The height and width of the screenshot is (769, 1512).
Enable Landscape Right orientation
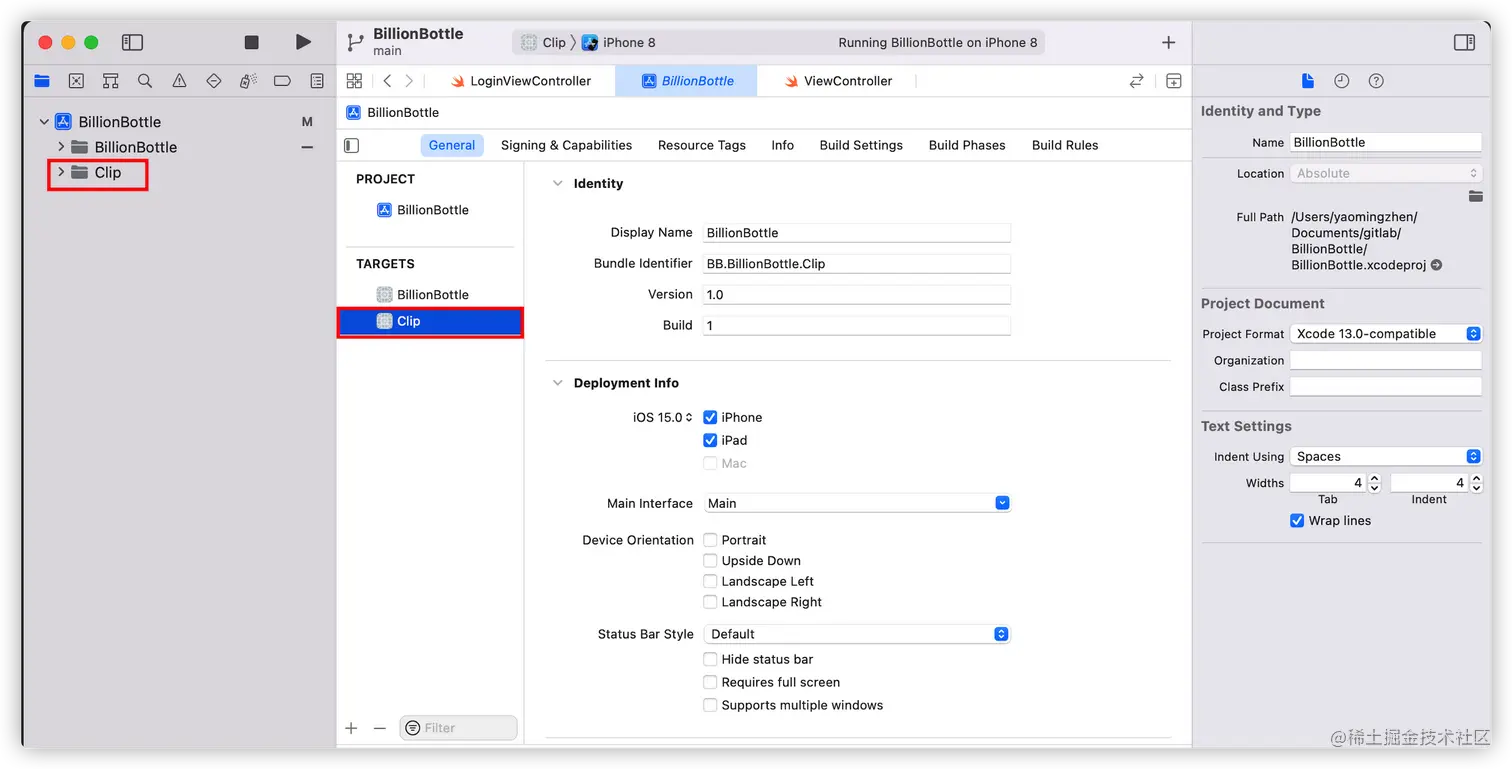(x=710, y=602)
